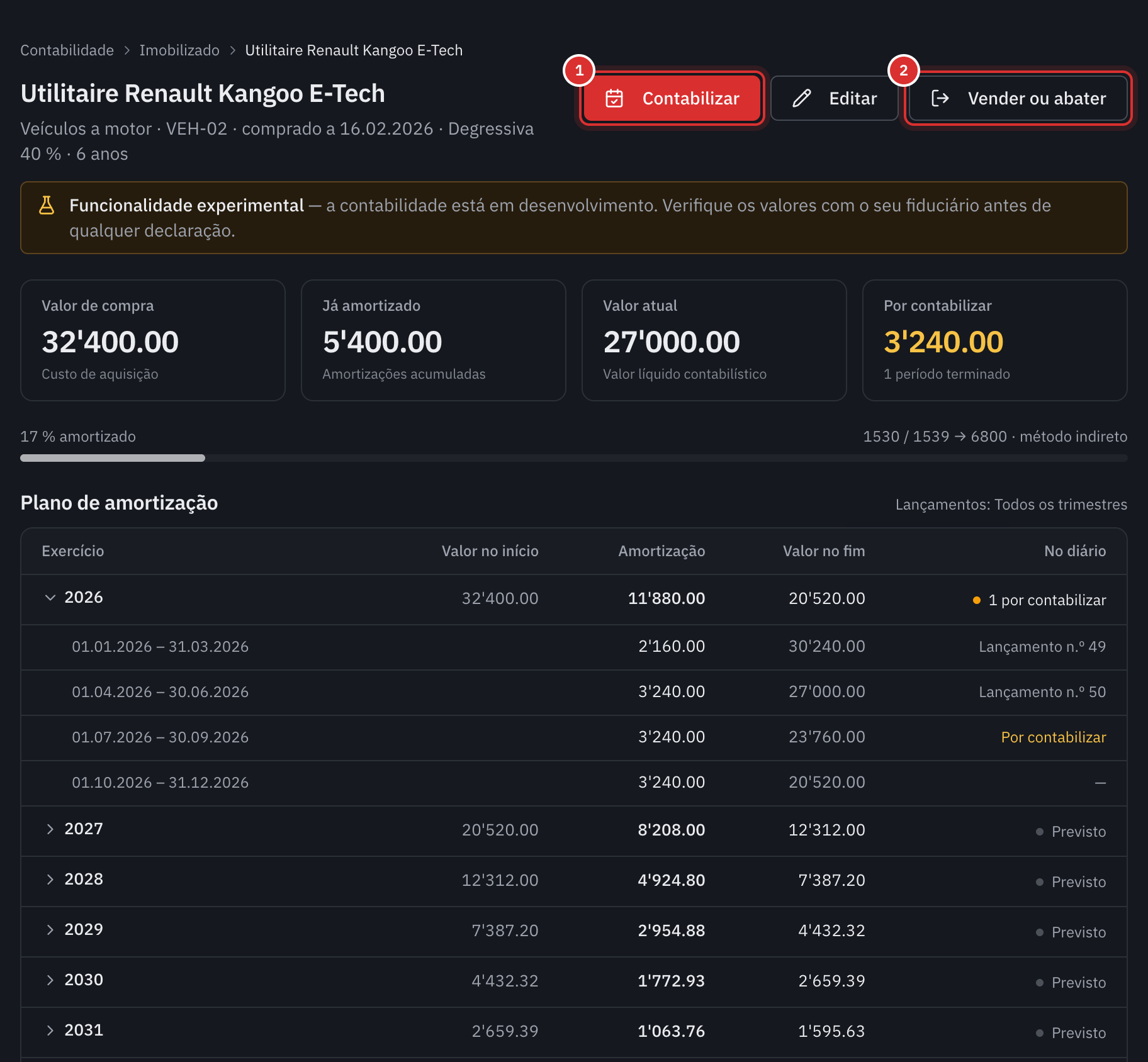The width and height of the screenshot is (1148, 1062).
Task: Expand the 2028 exercise row
Action: (x=50, y=879)
